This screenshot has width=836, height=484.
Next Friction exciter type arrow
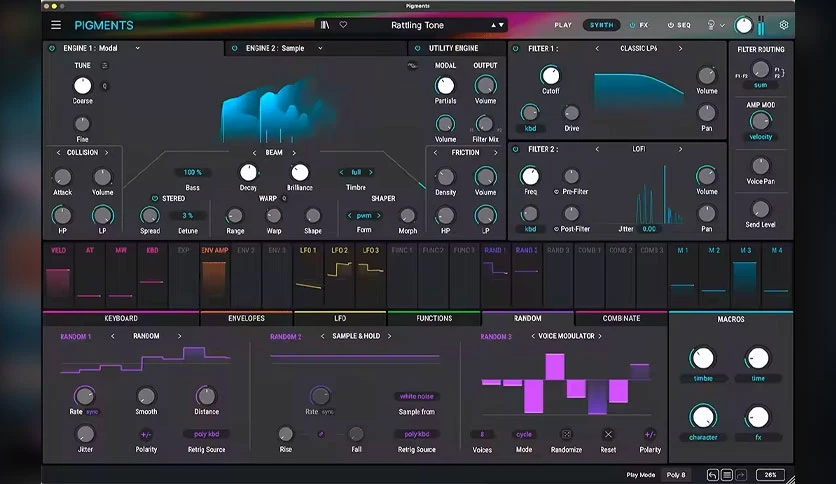pos(495,152)
